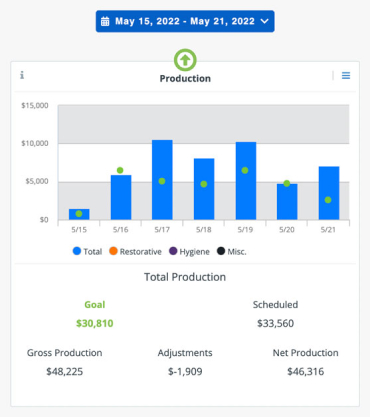Select the 5/20 blue bar
The width and height of the screenshot is (370, 417).
pyautogui.click(x=287, y=202)
